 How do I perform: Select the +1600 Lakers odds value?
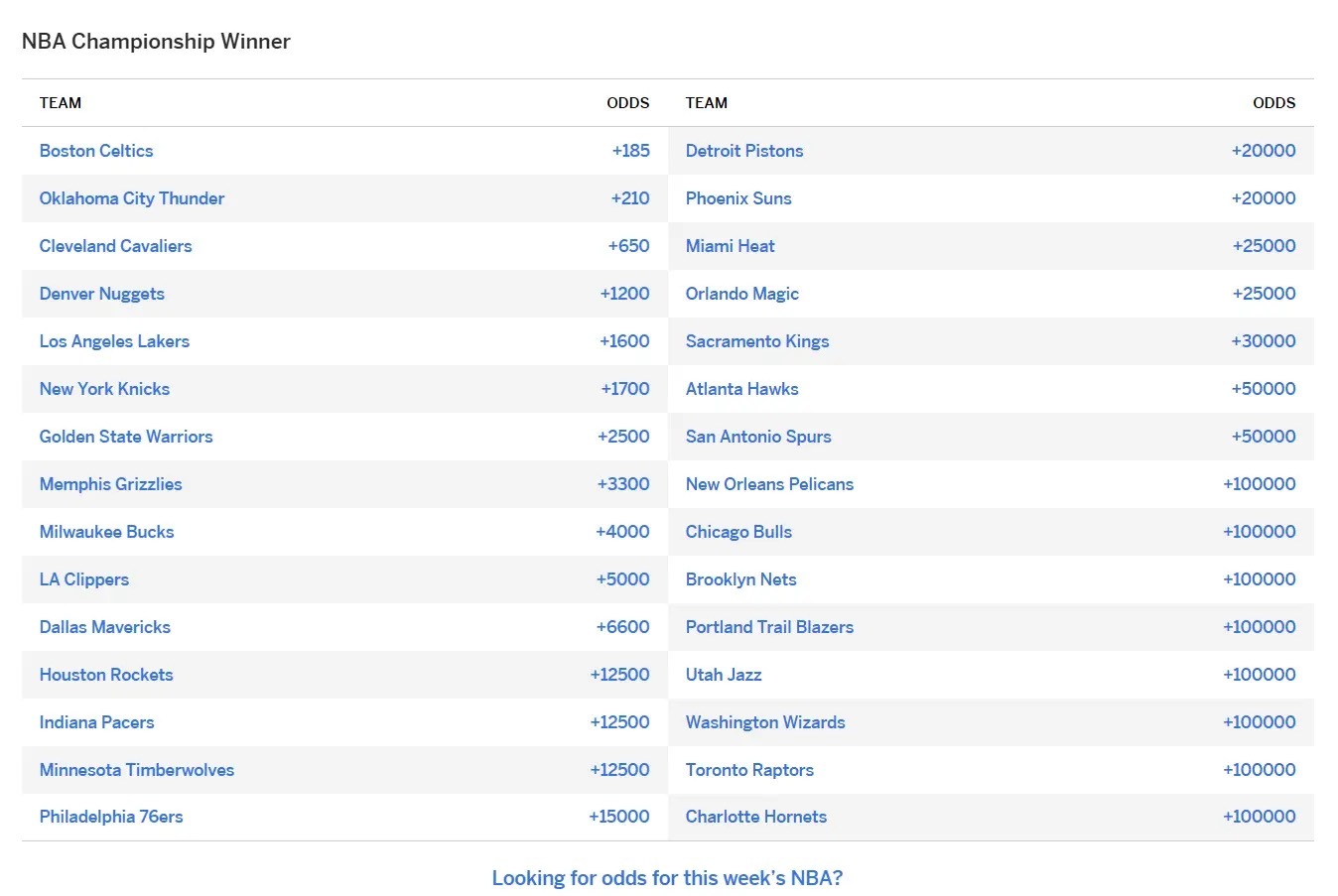pos(625,341)
